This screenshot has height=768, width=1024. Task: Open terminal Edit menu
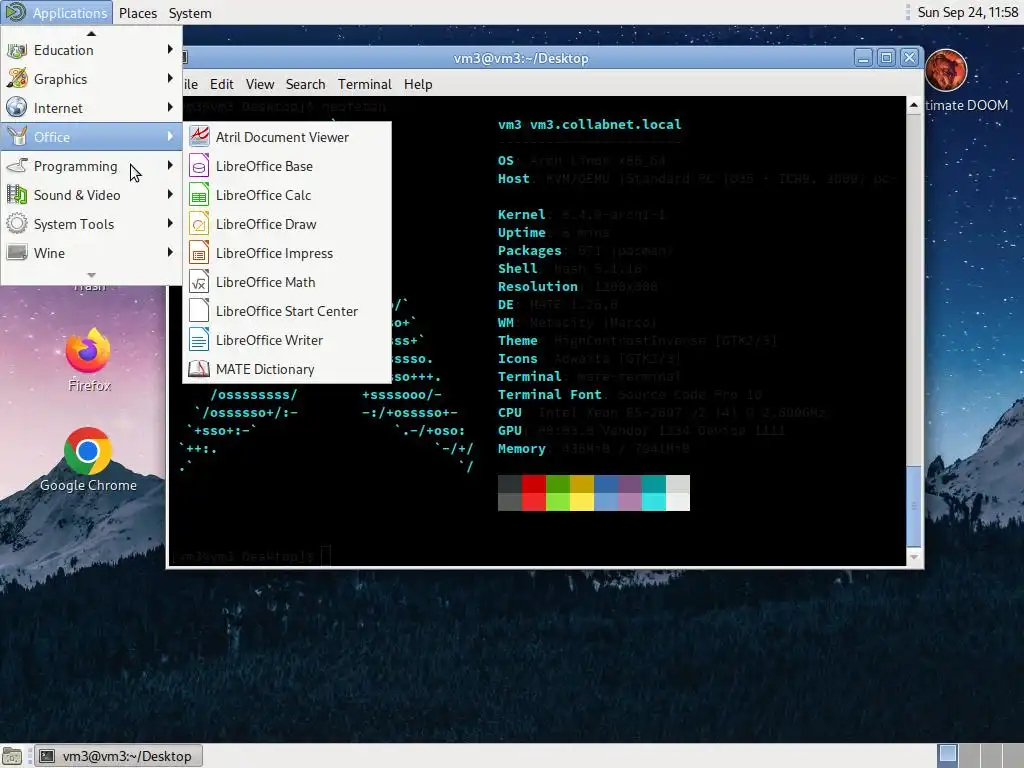point(221,84)
